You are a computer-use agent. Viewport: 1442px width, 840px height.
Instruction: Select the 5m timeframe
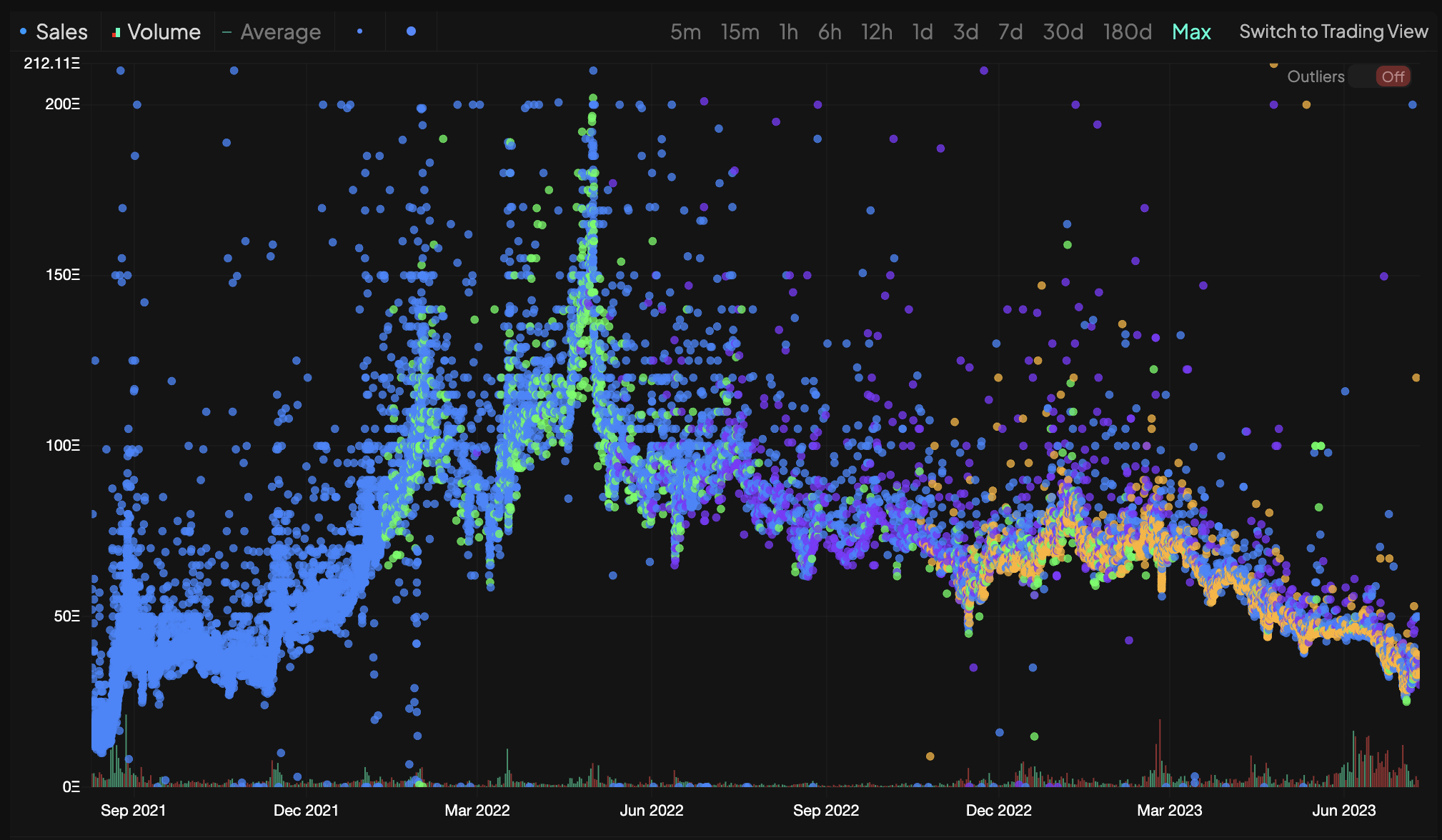685,31
